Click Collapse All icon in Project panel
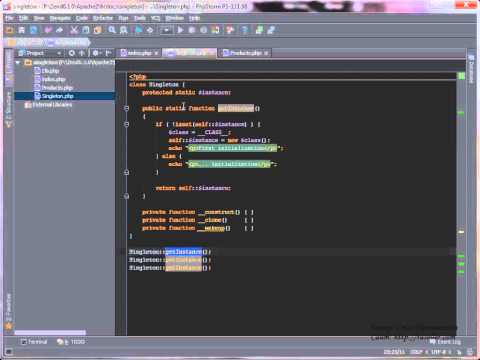Image resolution: width=480 pixels, height=360 pixels. coord(82,53)
